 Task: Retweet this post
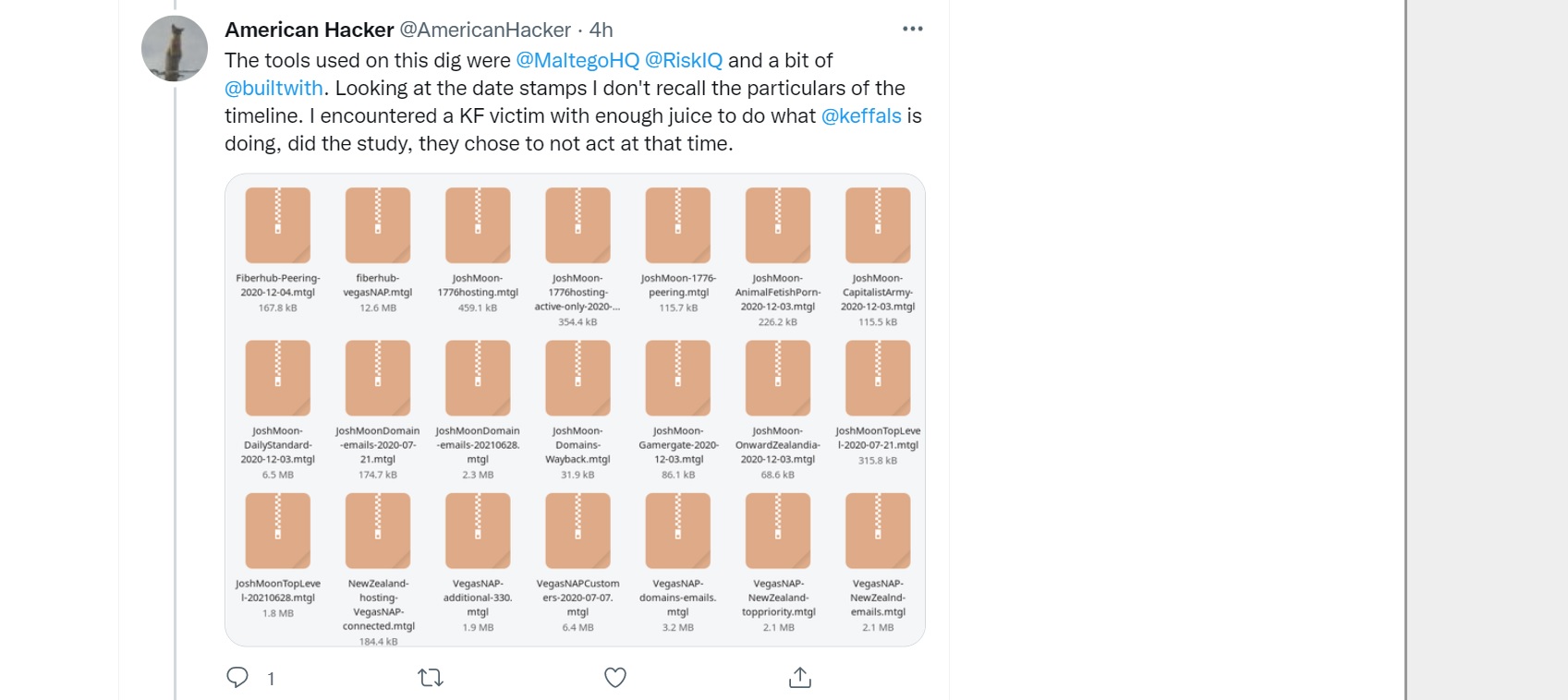pos(431,678)
